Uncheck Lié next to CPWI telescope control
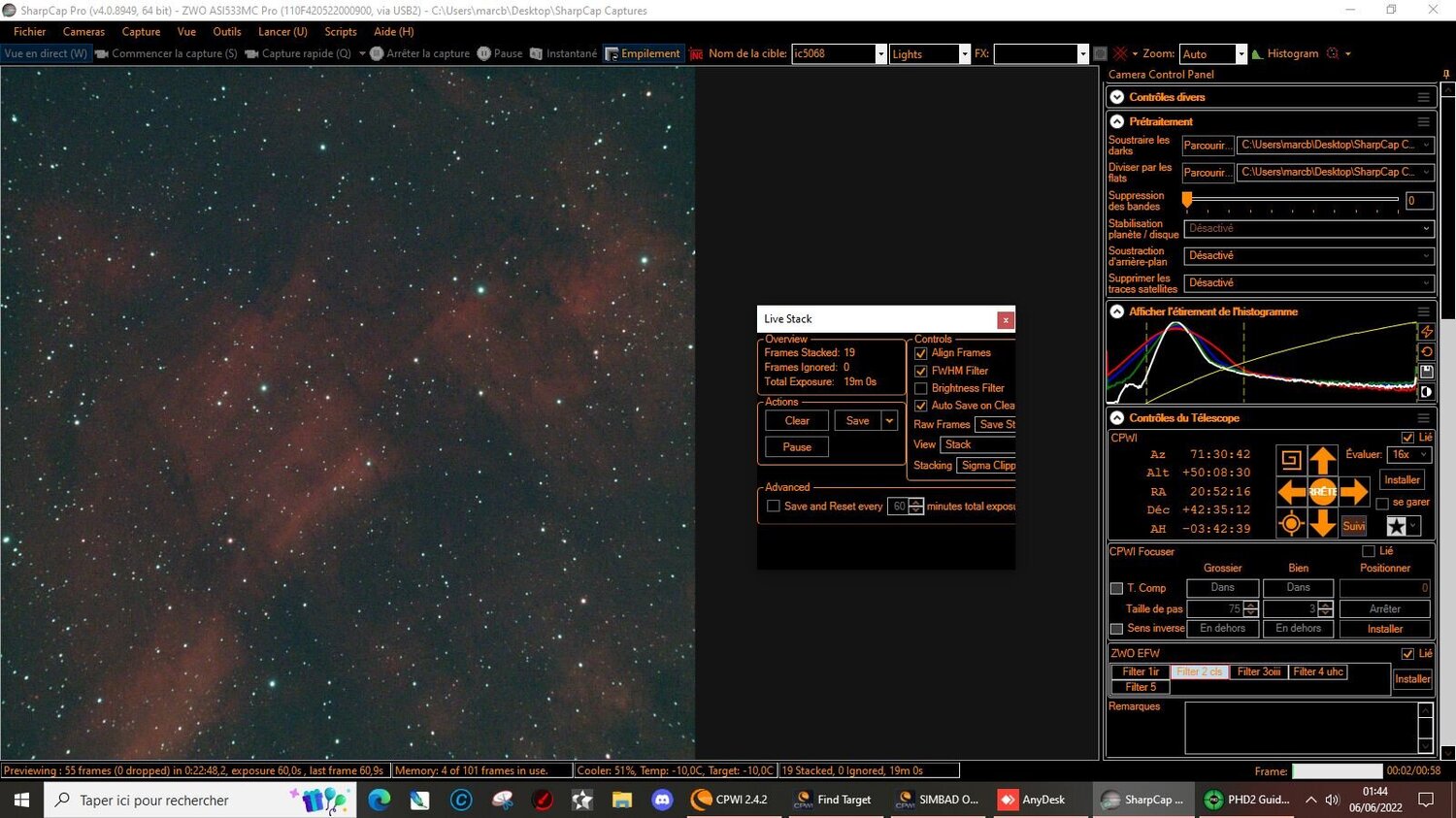The image size is (1456, 818). tap(1409, 437)
